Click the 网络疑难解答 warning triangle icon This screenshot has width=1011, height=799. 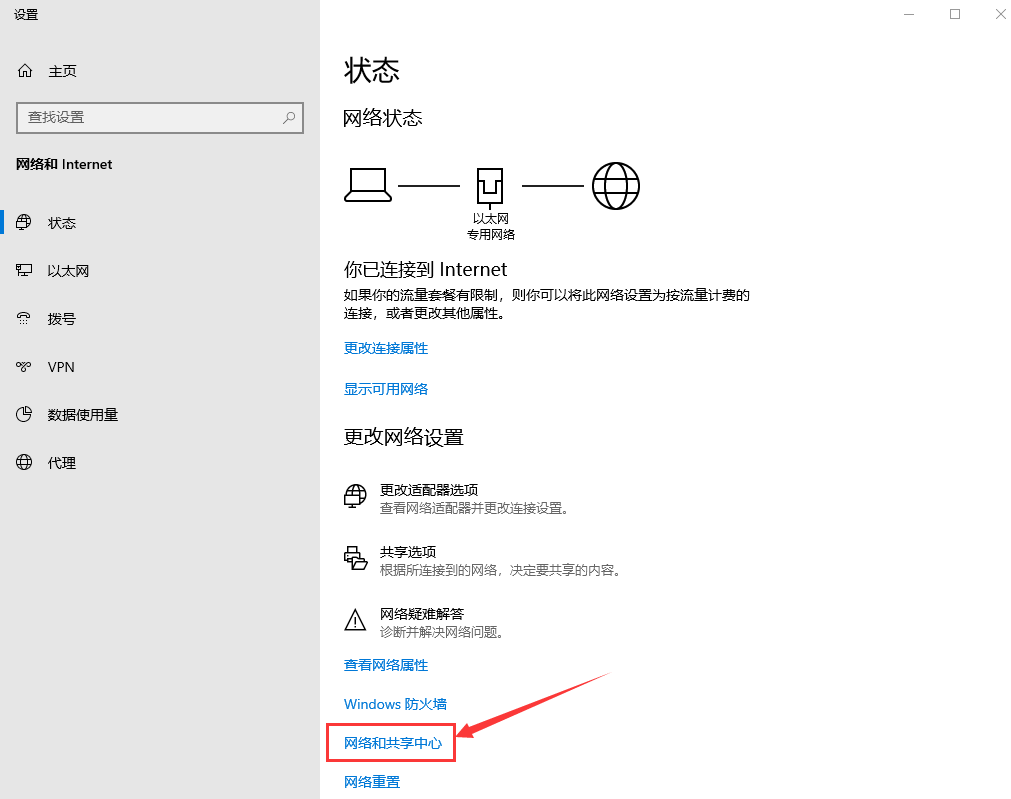[x=355, y=621]
